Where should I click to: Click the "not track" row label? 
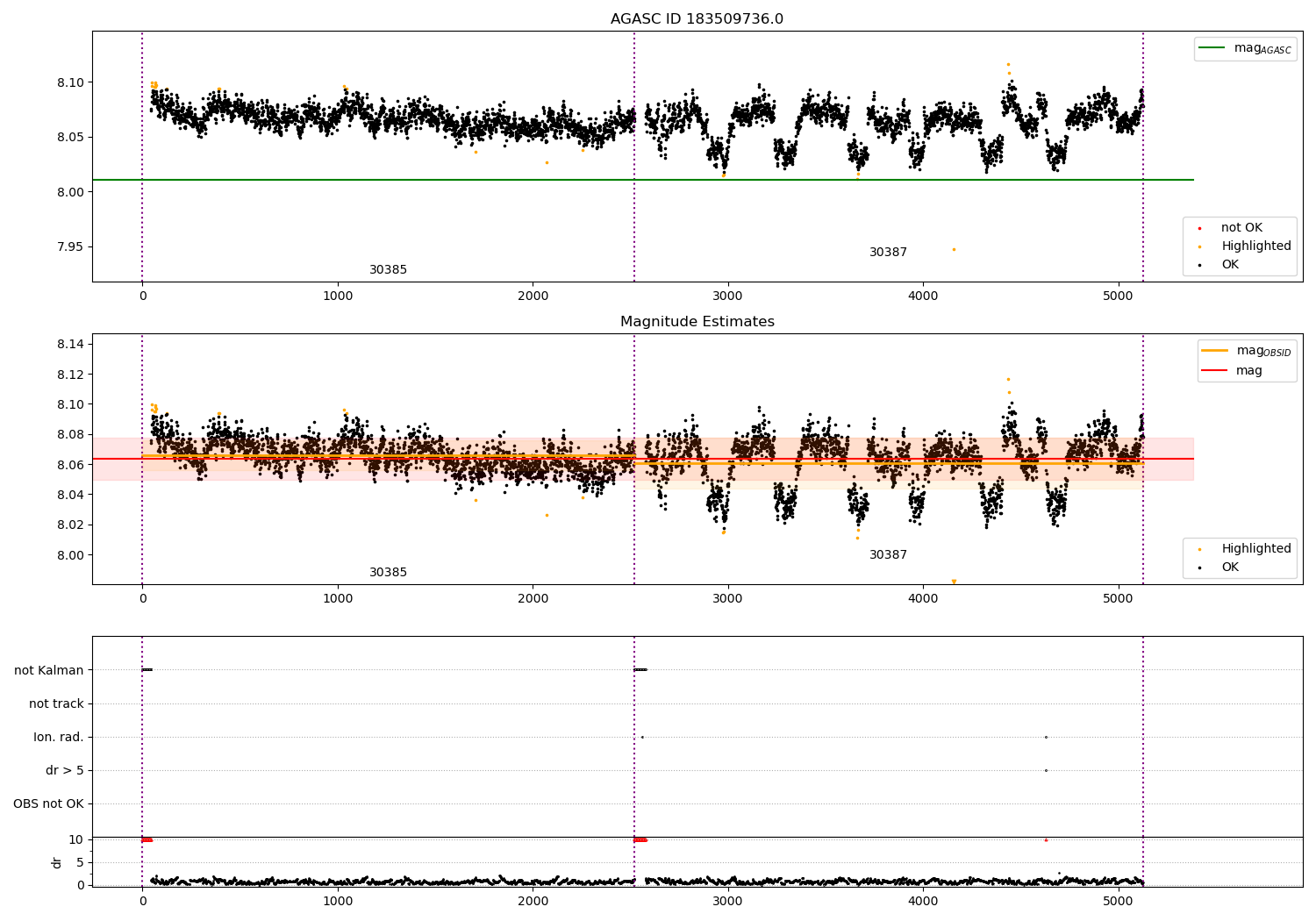point(56,703)
